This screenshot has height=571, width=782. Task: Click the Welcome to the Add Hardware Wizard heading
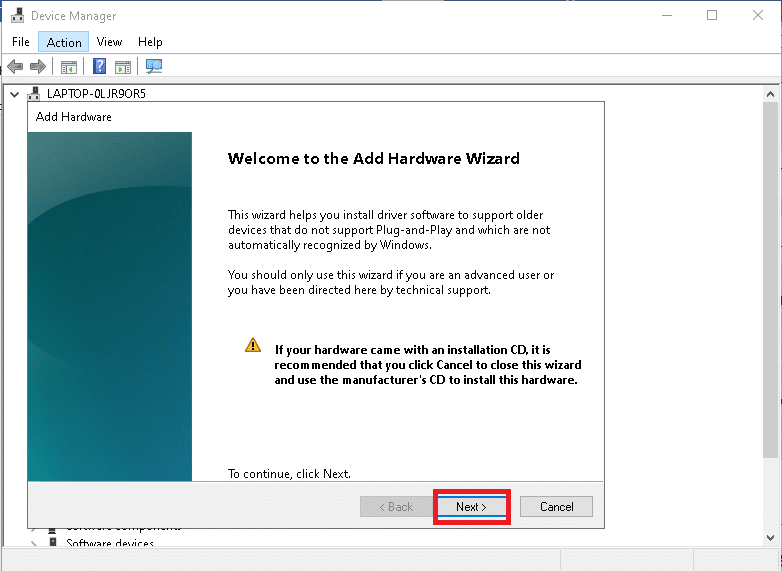pyautogui.click(x=374, y=158)
